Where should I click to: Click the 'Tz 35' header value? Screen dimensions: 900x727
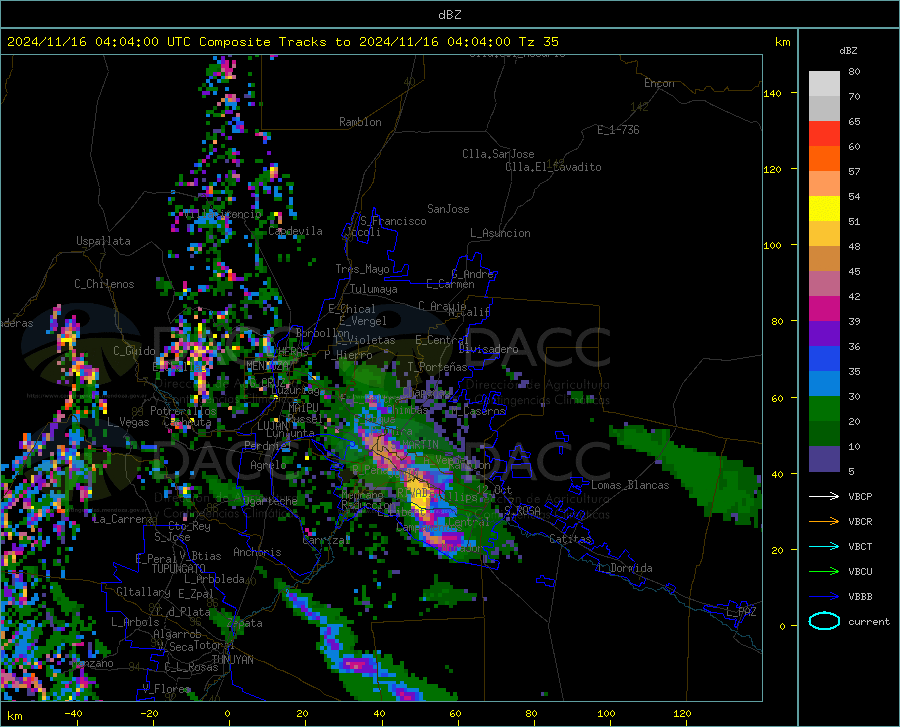pyautogui.click(x=539, y=42)
